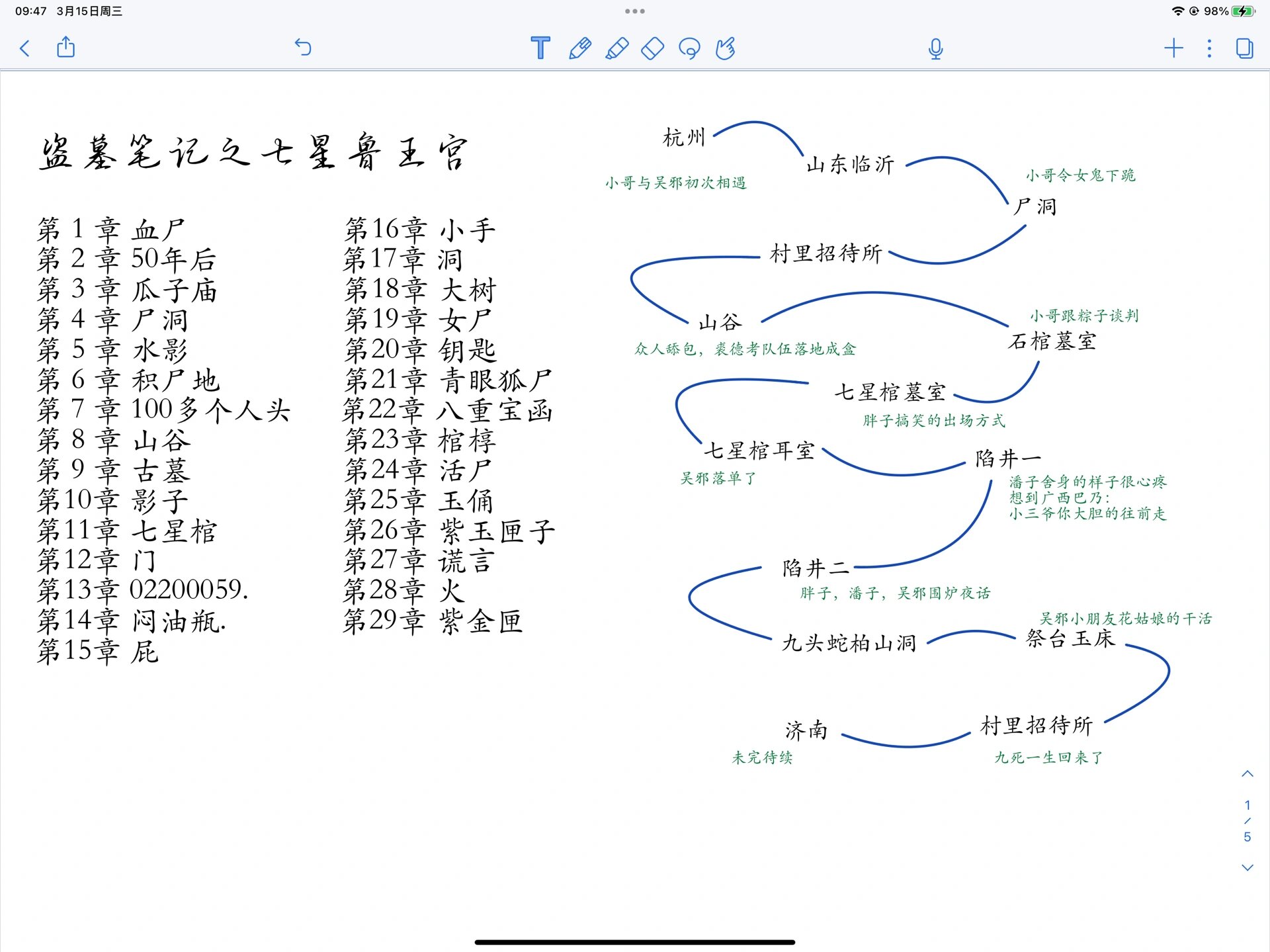The image size is (1270, 952).
Task: Start audio recording with the microphone
Action: [x=935, y=49]
